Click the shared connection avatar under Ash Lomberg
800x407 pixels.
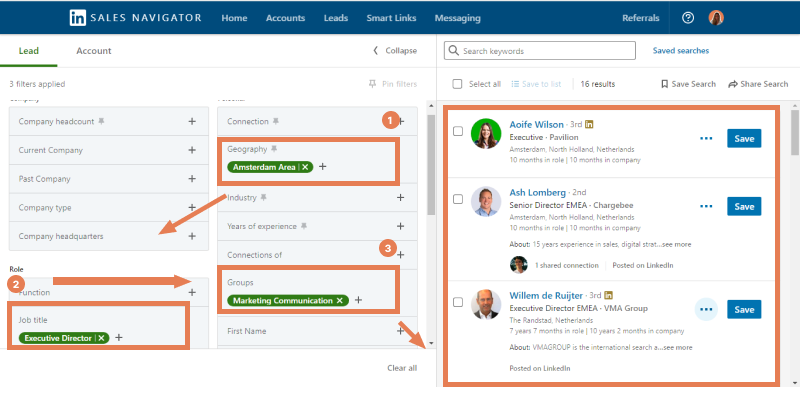518,265
